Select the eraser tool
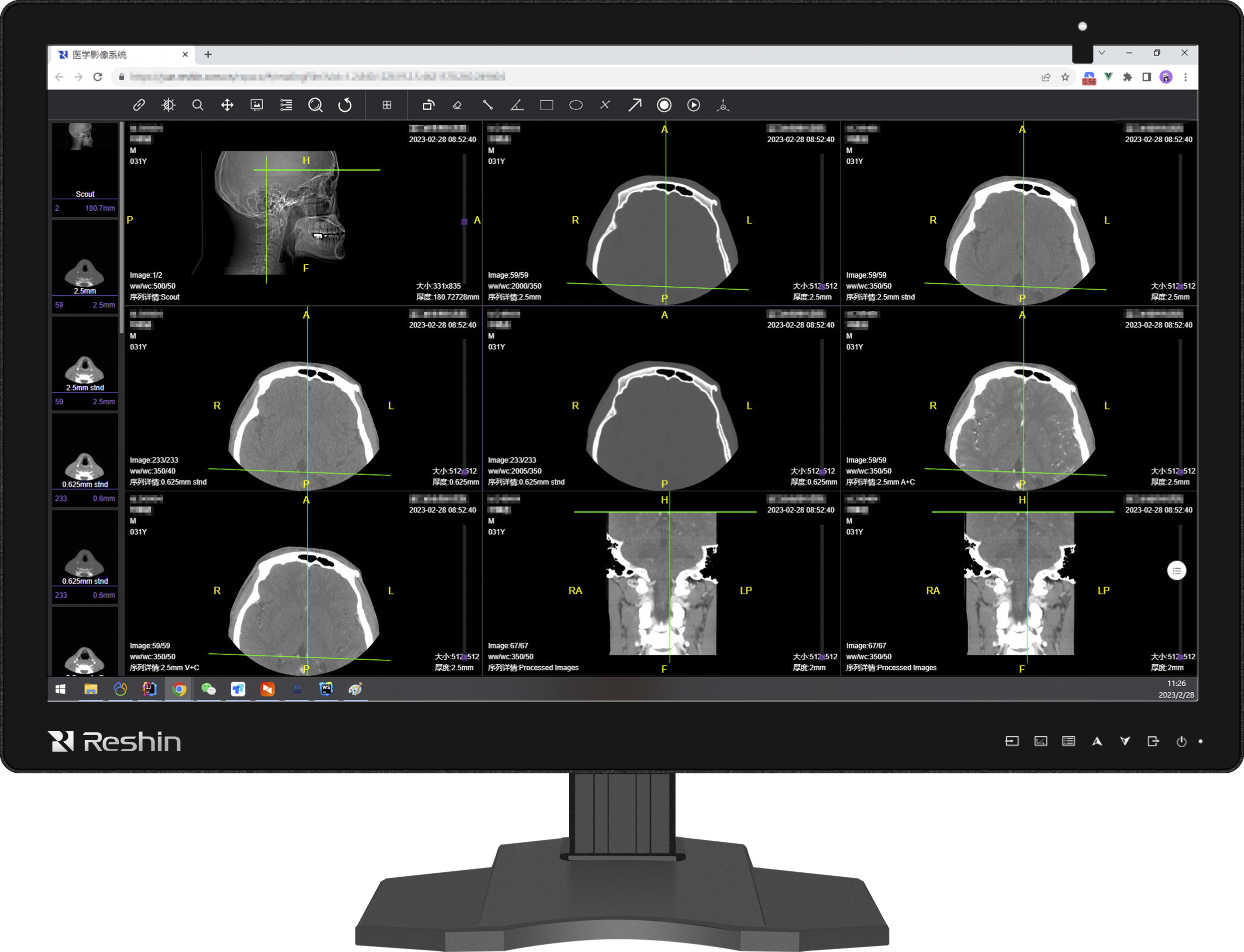Image resolution: width=1244 pixels, height=952 pixels. (x=458, y=105)
